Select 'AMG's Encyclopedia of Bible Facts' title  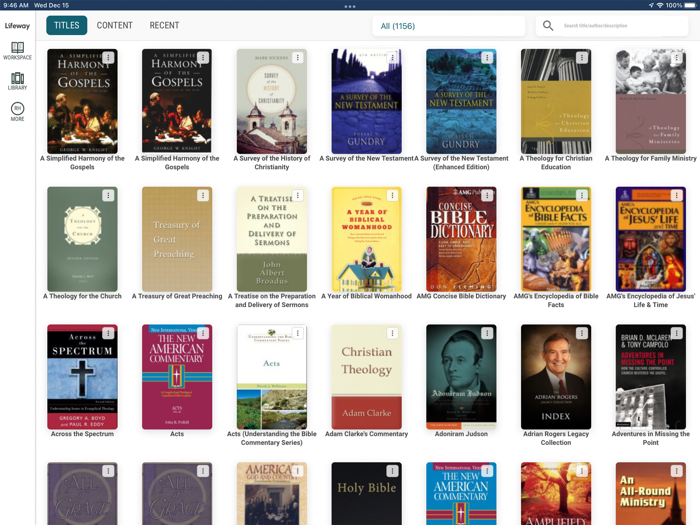tap(556, 300)
